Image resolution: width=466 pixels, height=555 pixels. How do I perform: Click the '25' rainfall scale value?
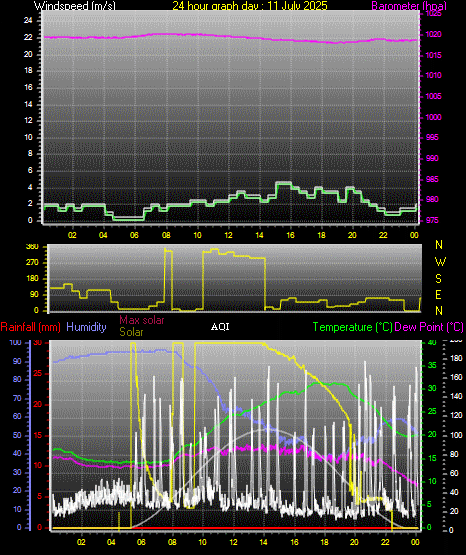37,373
